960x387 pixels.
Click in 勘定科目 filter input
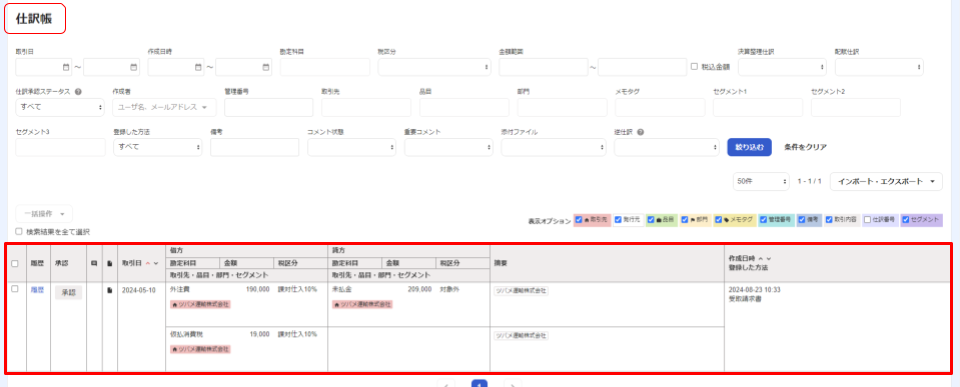point(324,67)
